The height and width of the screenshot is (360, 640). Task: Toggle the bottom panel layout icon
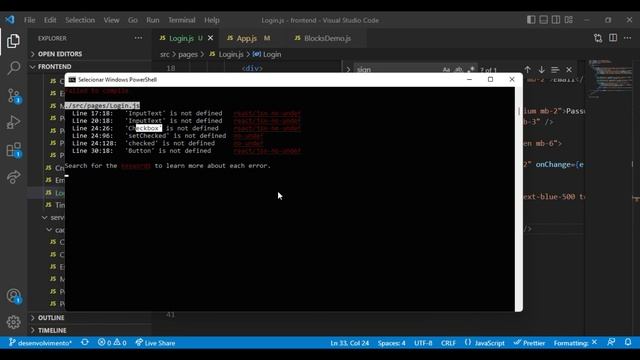click(x=544, y=20)
